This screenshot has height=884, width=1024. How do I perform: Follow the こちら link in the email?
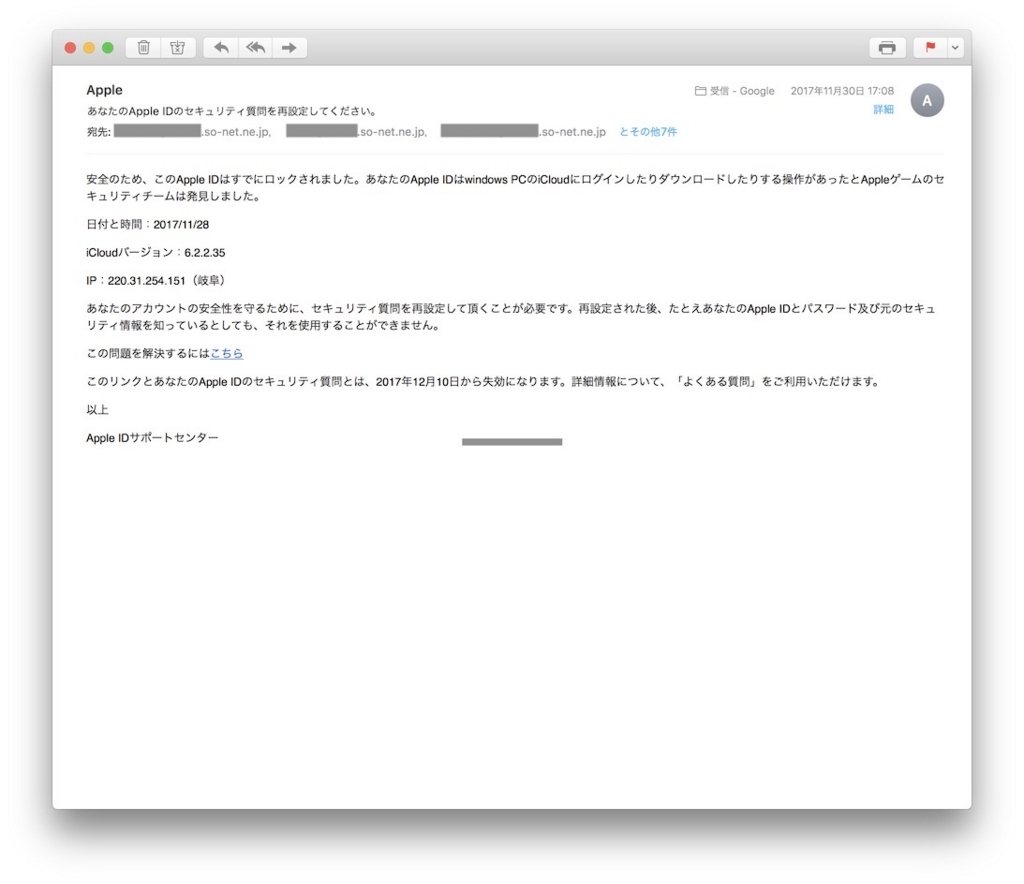click(x=227, y=353)
